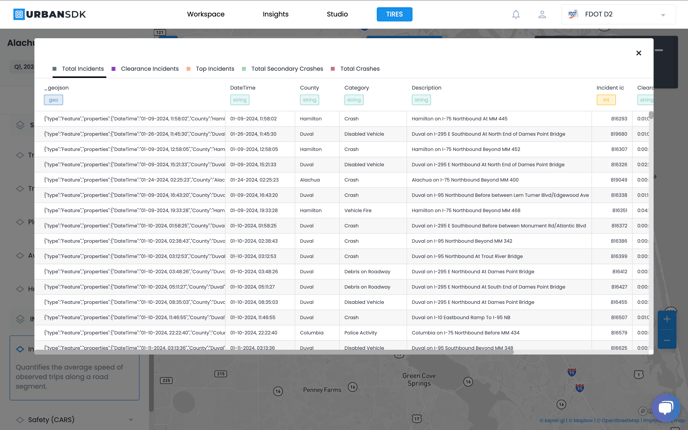Click the Description column header
Screen dimensions: 688x430
pos(426,88)
